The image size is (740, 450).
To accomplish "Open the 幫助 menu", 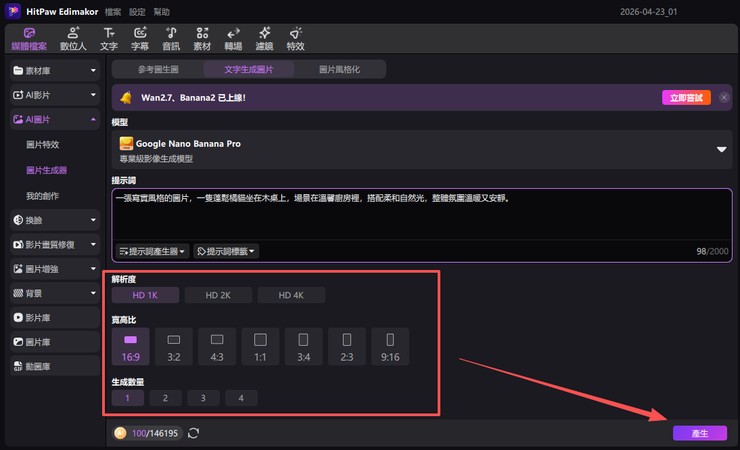I will 161,12.
